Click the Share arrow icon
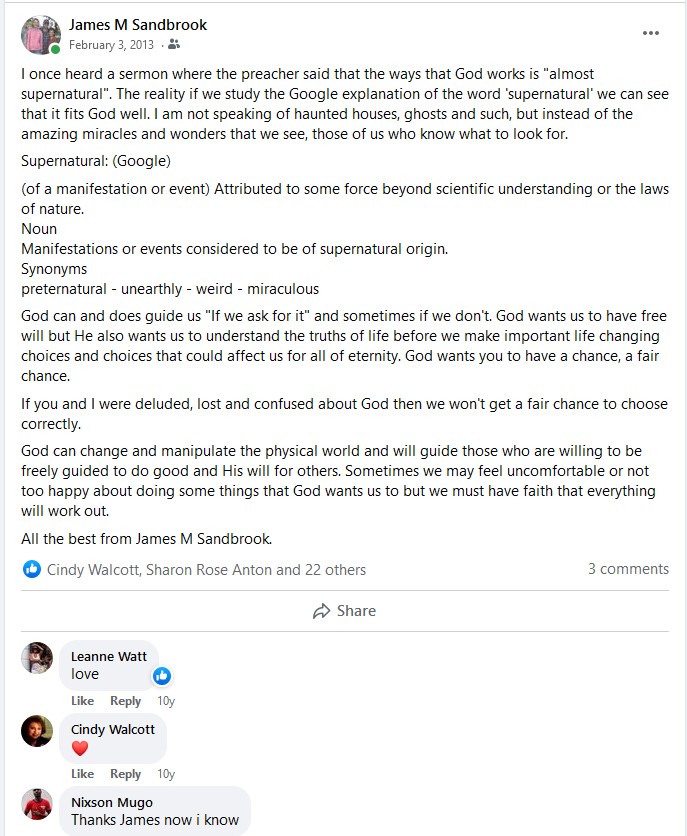The image size is (687, 836). tap(321, 611)
